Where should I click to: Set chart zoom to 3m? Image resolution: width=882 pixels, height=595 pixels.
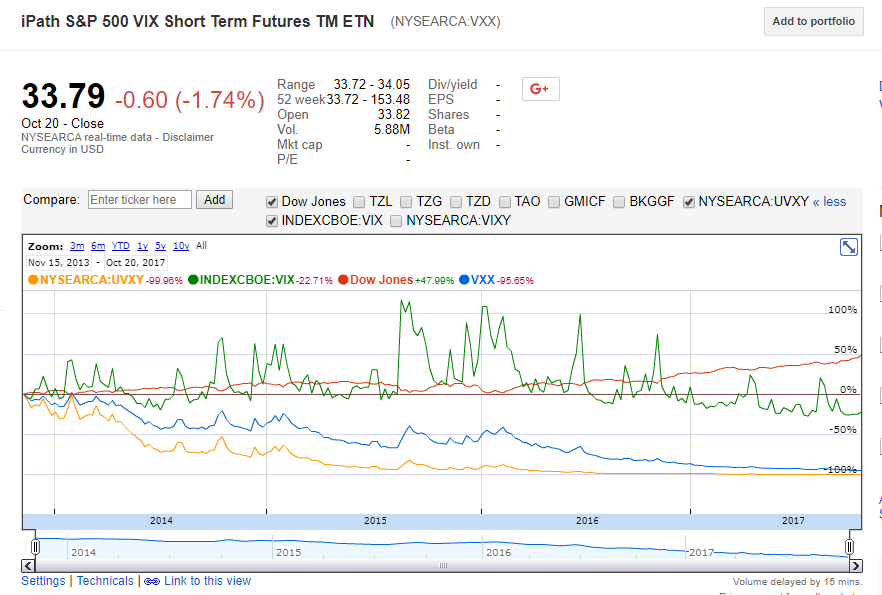(x=77, y=246)
